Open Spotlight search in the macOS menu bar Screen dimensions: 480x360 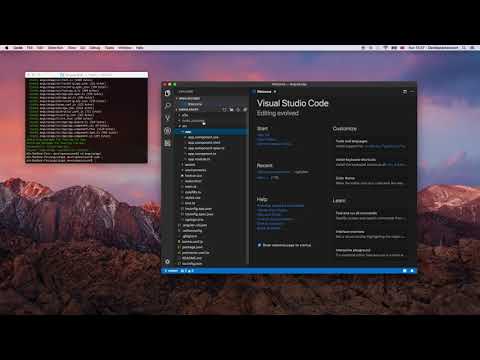point(464,48)
